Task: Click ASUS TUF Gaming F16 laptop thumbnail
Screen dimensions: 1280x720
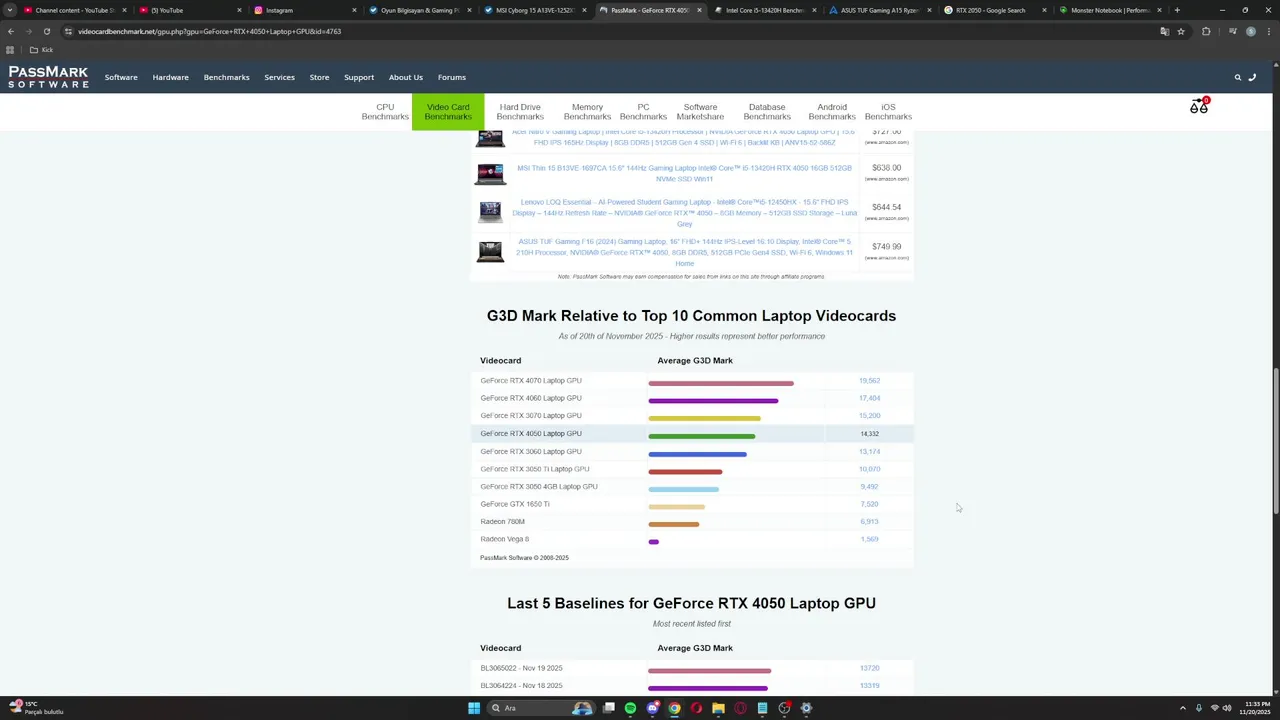Action: [x=490, y=252]
